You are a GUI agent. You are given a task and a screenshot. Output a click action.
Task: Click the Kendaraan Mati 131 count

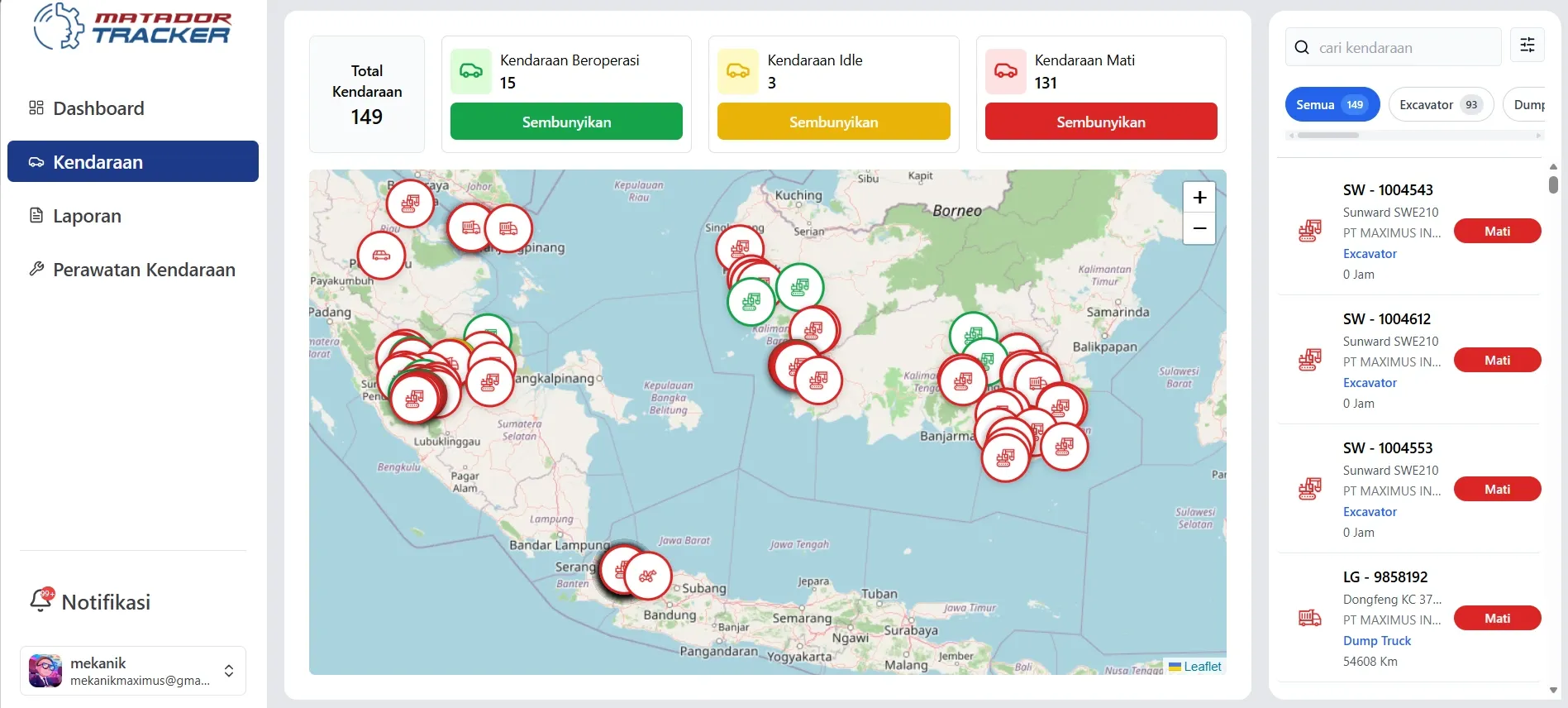tap(1046, 83)
